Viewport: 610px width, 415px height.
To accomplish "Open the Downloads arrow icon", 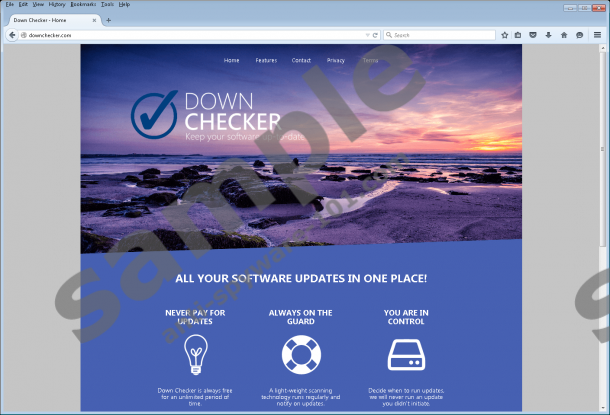I will coord(548,34).
